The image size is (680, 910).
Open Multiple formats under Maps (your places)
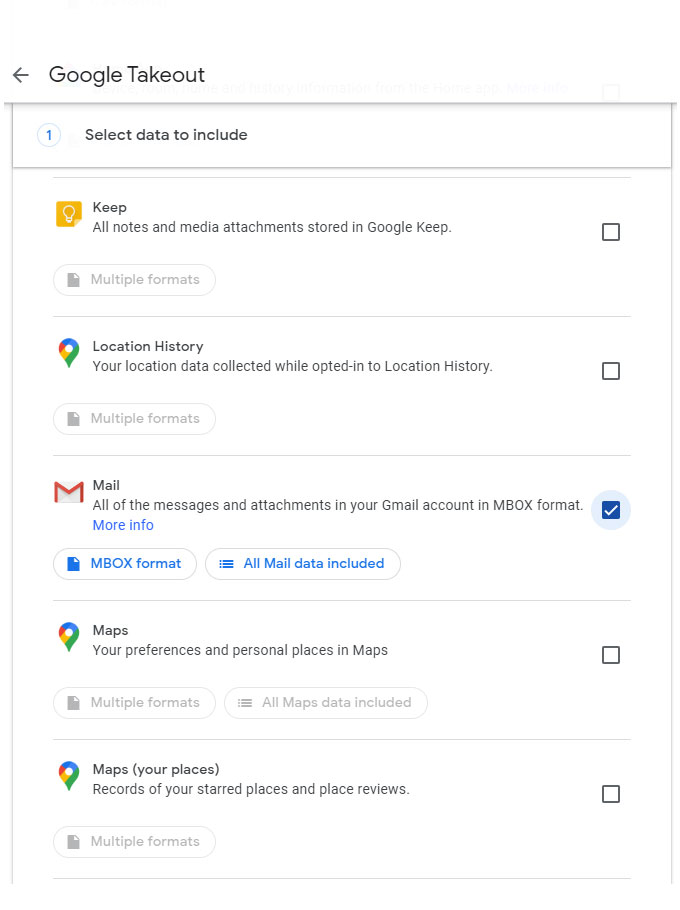(134, 842)
